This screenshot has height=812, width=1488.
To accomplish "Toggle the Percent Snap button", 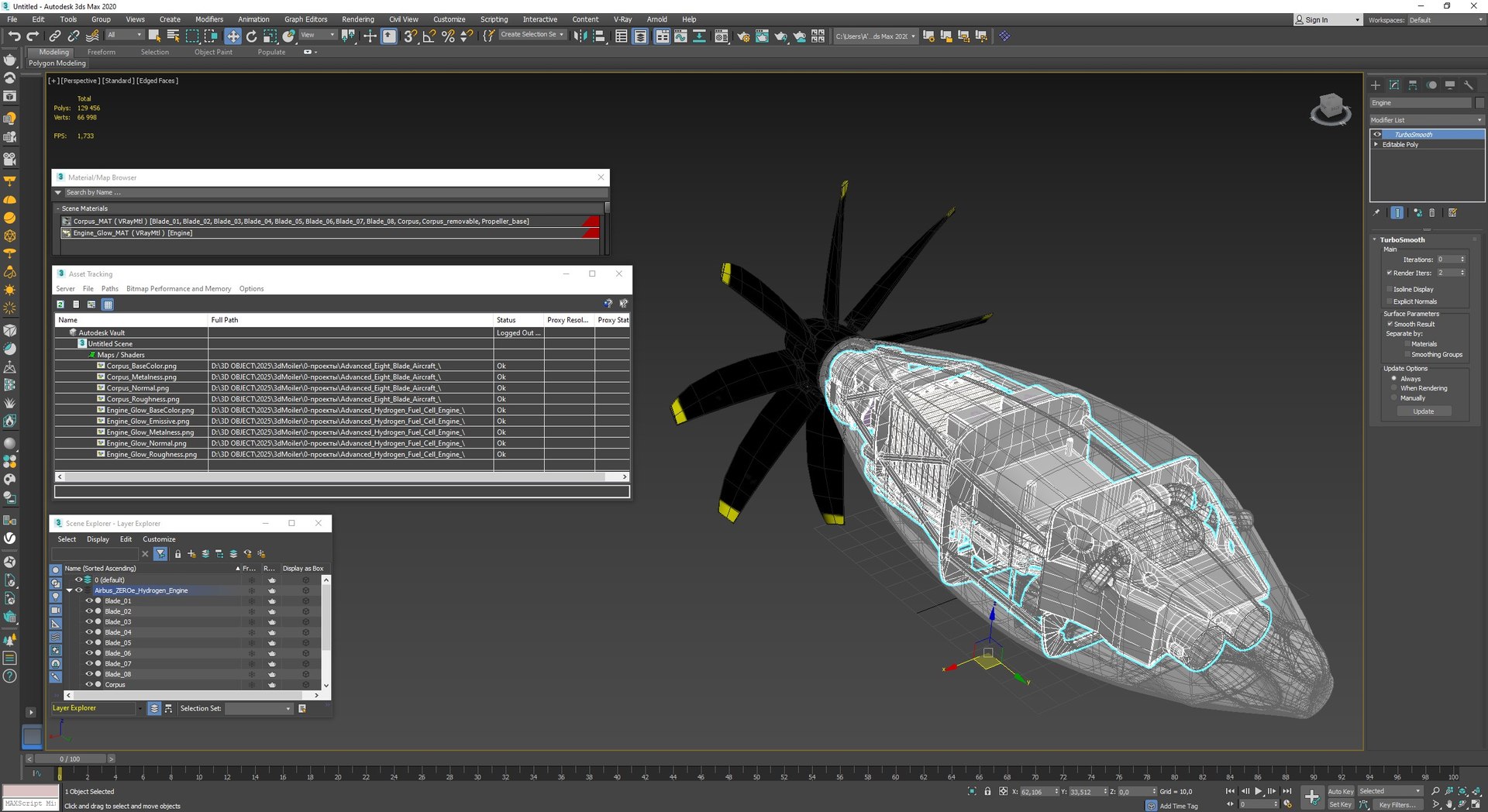I will (447, 36).
